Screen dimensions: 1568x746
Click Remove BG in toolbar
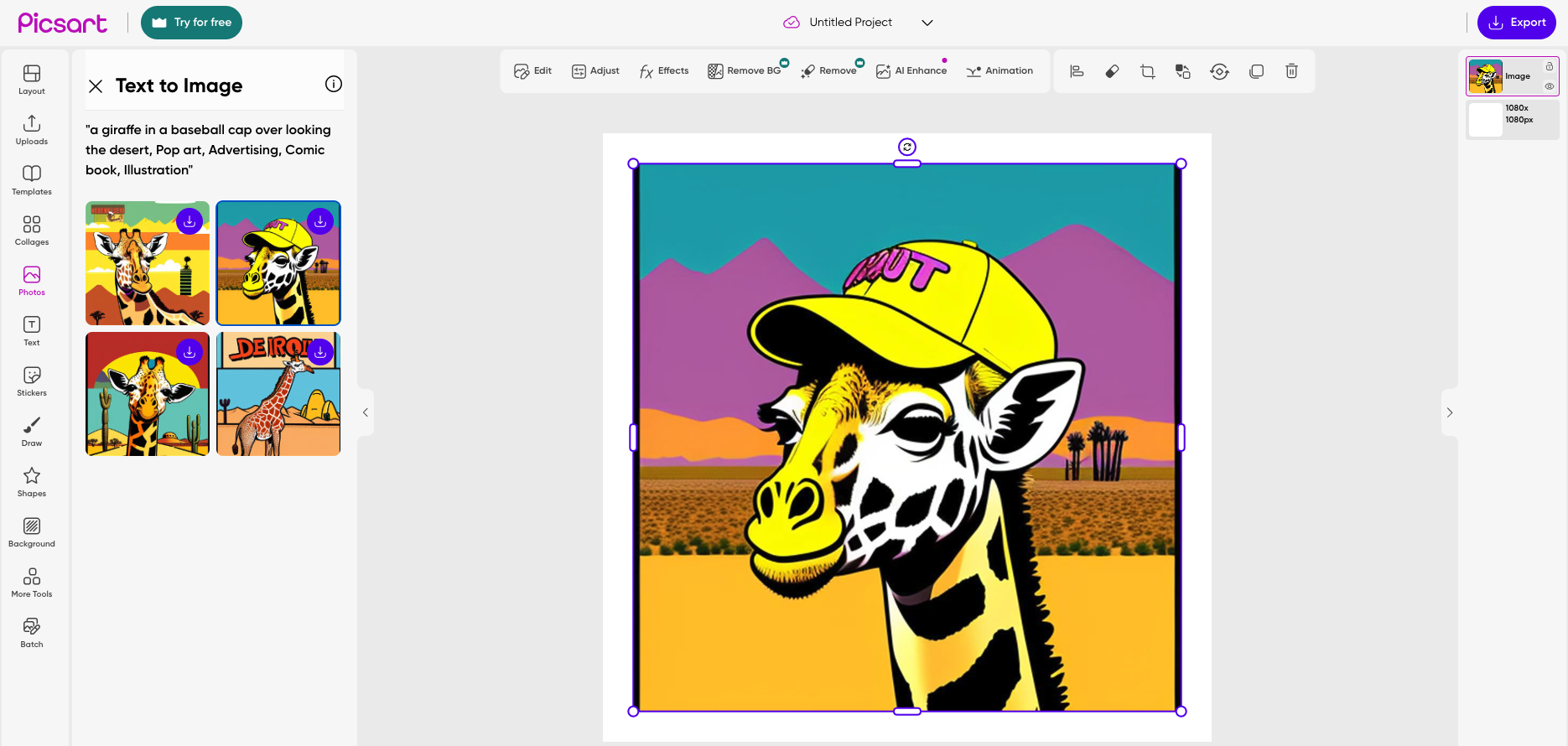pos(745,71)
